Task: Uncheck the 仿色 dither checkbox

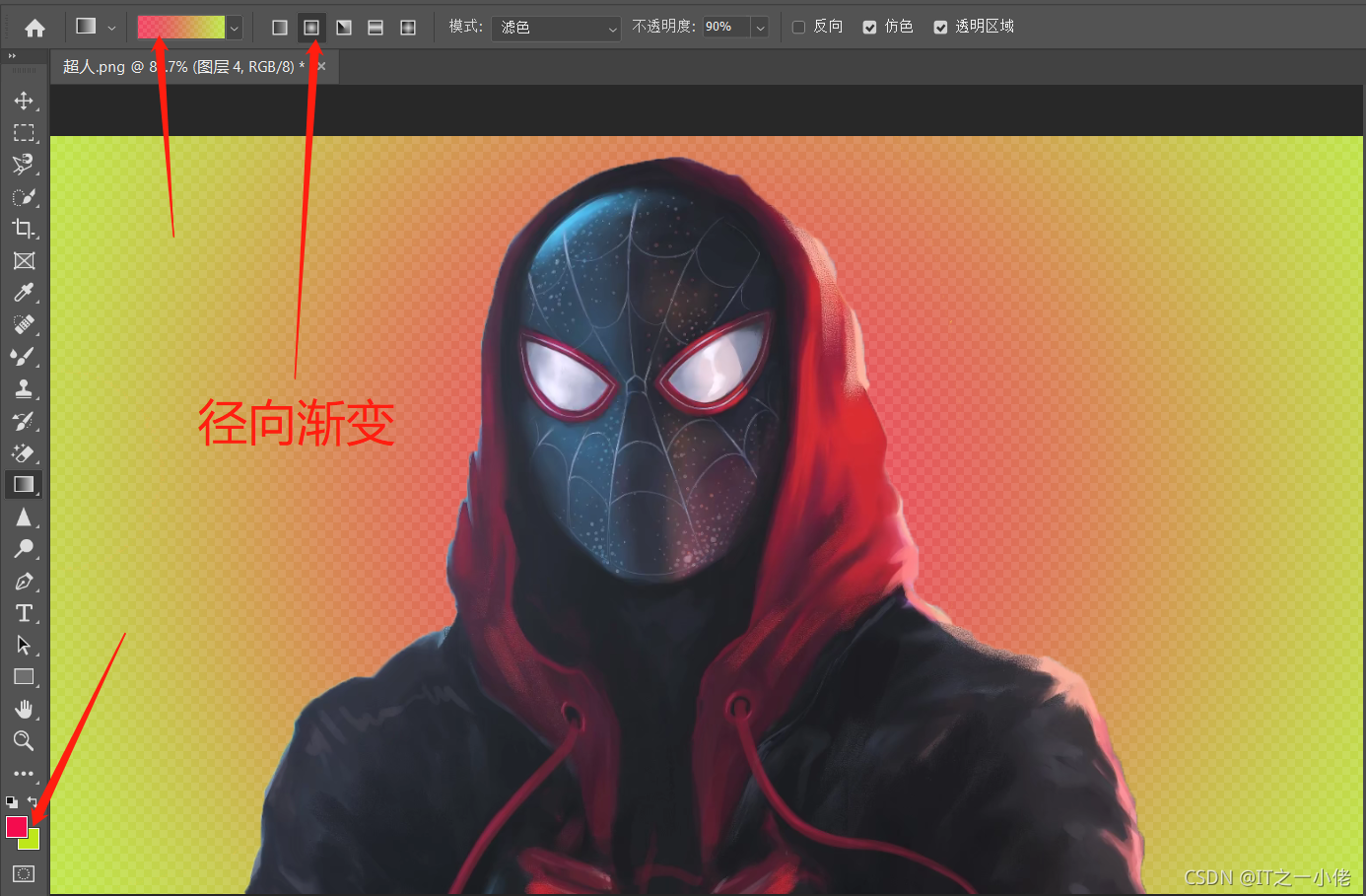Action: [869, 28]
